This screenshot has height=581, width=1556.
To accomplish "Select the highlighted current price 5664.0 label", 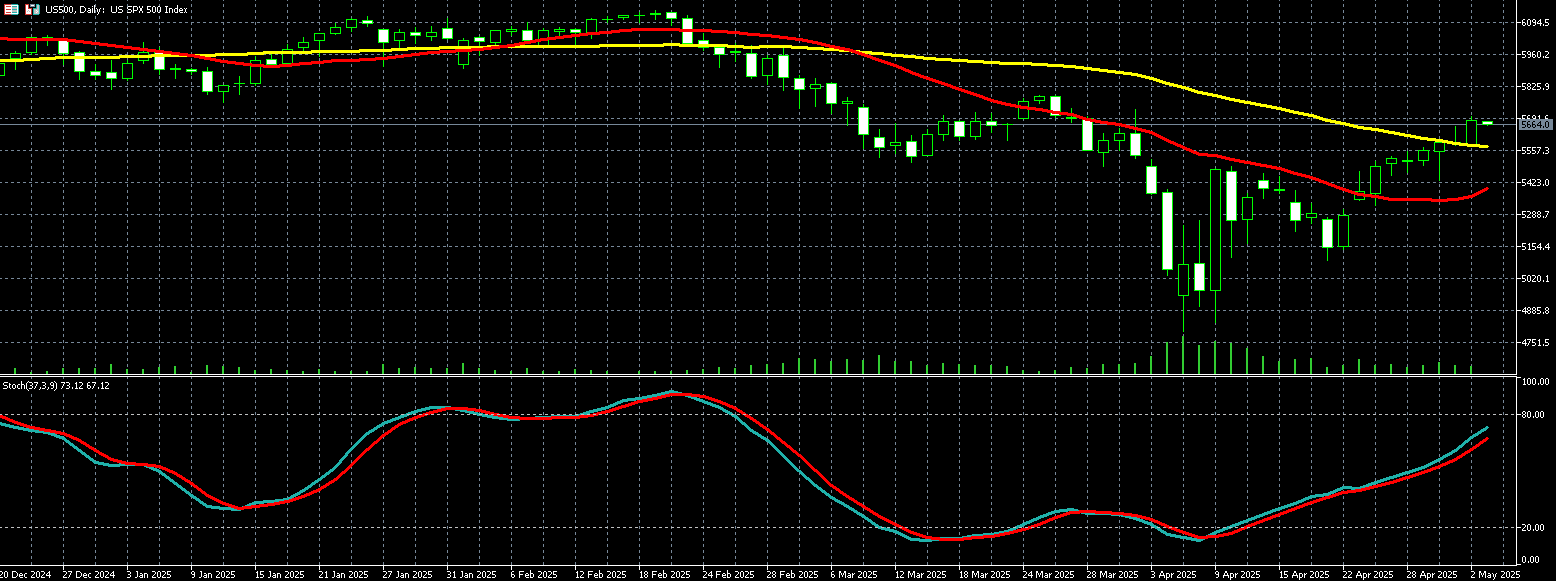I will click(1535, 124).
